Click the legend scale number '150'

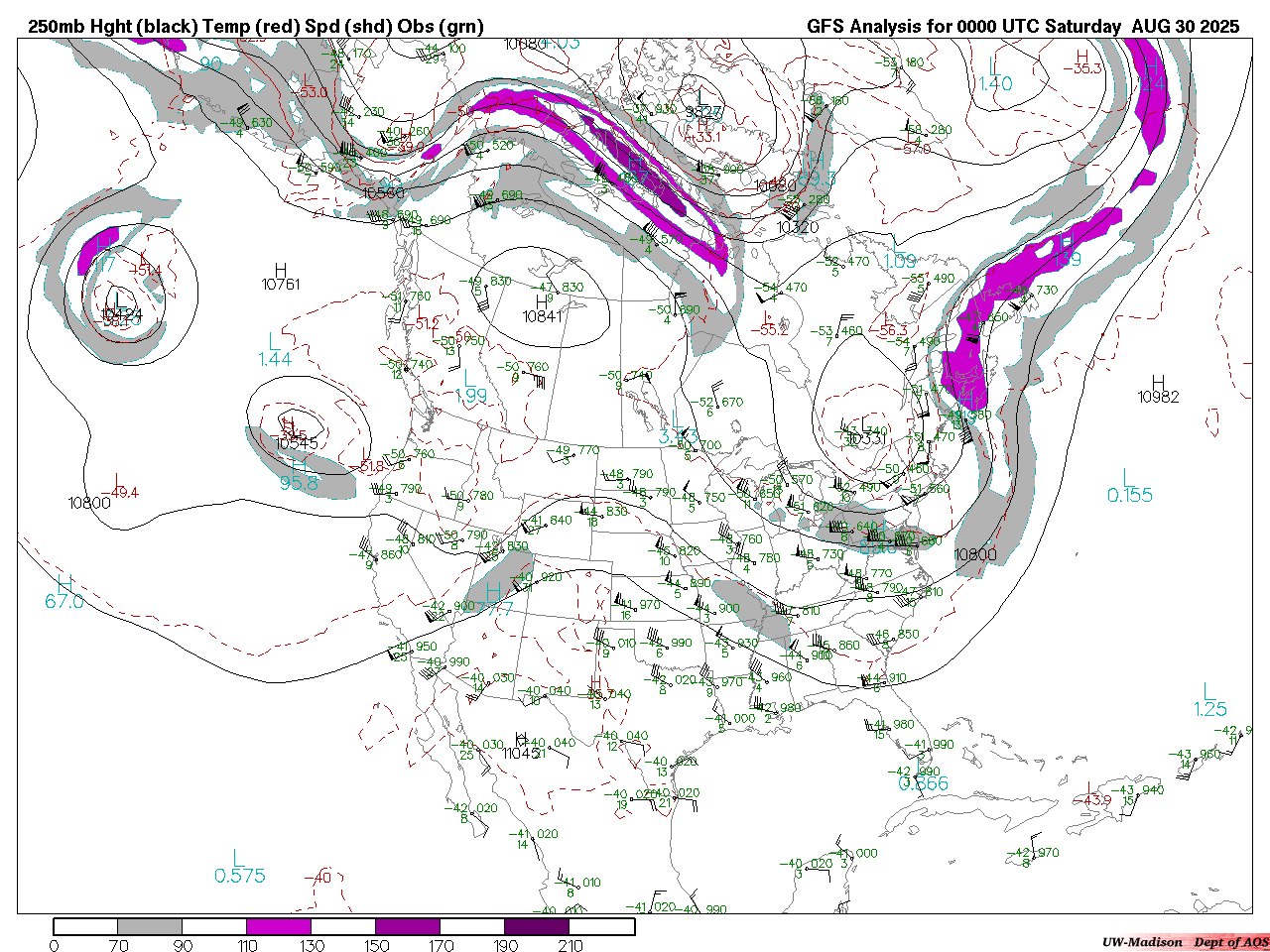[376, 945]
